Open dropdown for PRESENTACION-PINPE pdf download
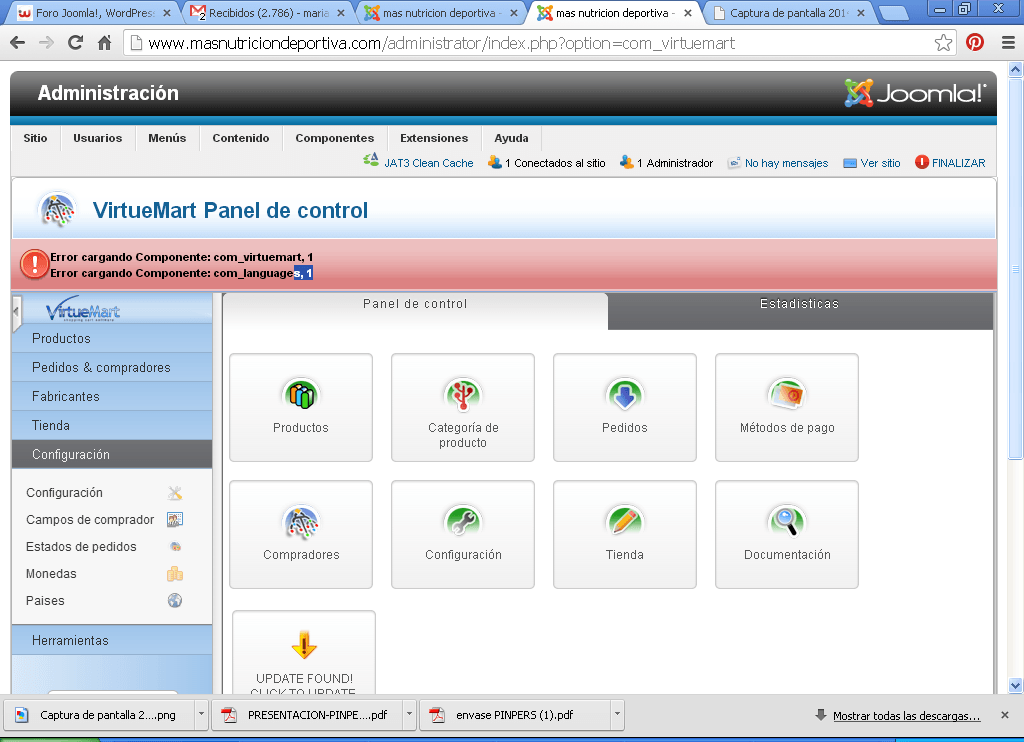The height and width of the screenshot is (742, 1024). pyautogui.click(x=409, y=715)
